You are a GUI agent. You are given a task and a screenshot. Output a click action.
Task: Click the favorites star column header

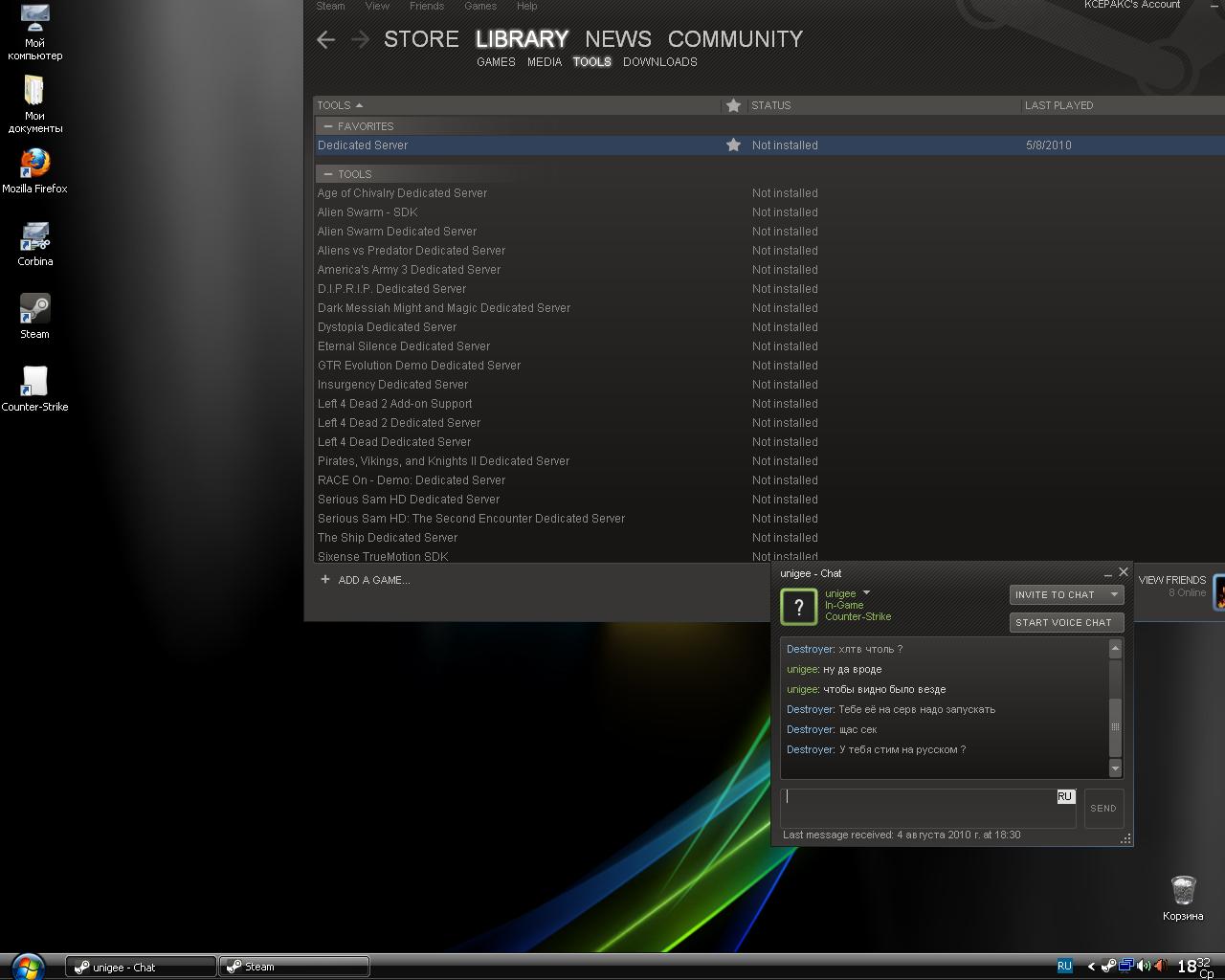tap(733, 105)
